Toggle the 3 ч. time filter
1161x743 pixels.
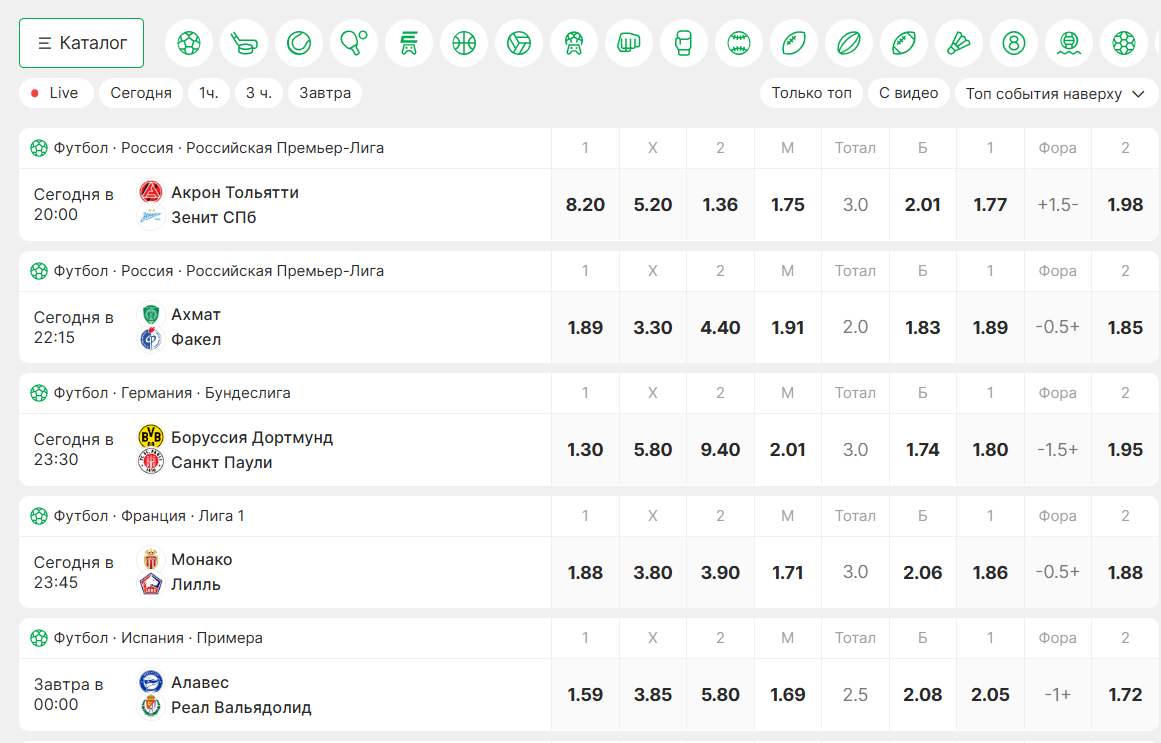pyautogui.click(x=259, y=93)
